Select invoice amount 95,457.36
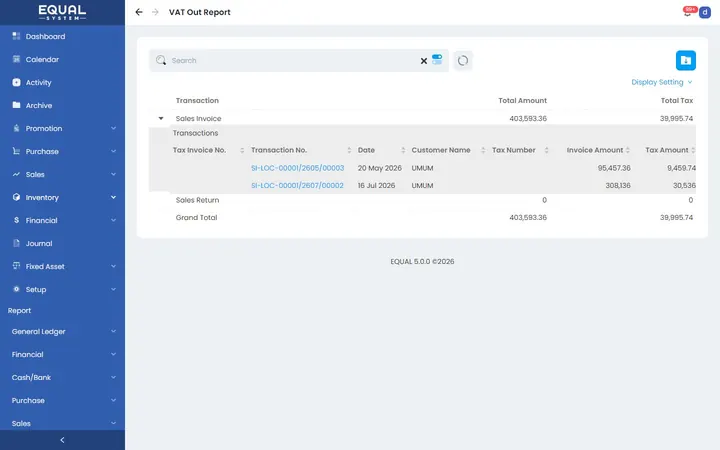This screenshot has width=720, height=450. (x=614, y=168)
